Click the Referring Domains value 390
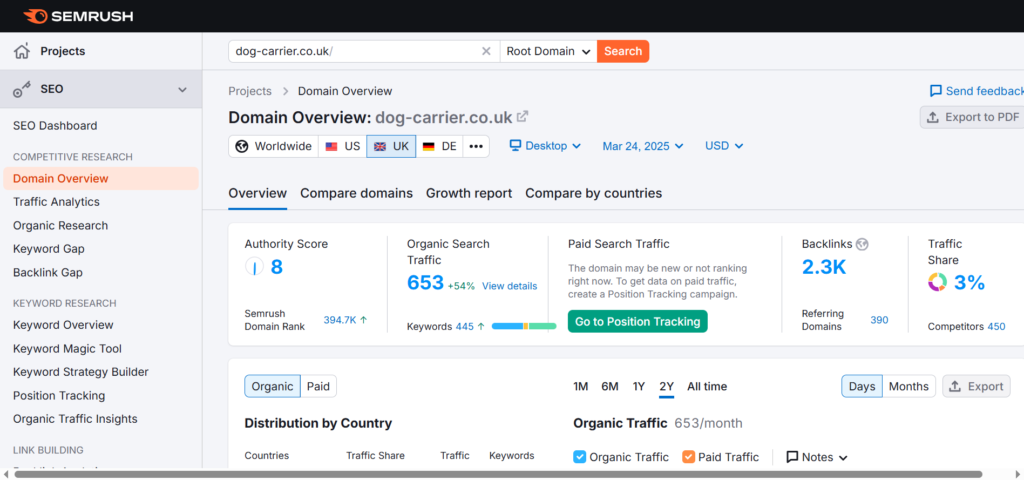Viewport: 1024px width, 480px height. 879,320
